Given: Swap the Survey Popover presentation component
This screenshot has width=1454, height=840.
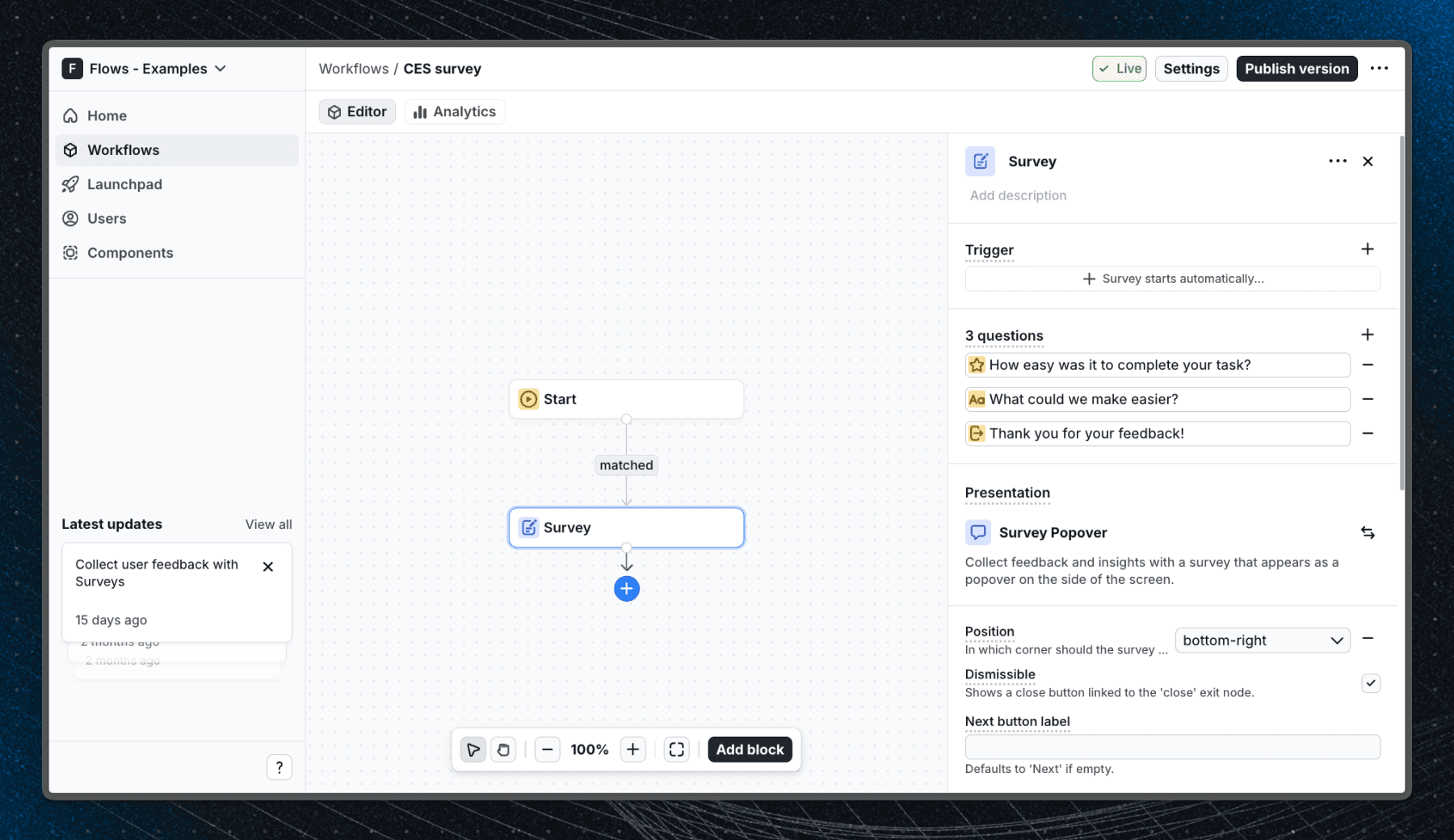Looking at the screenshot, I should [x=1368, y=532].
